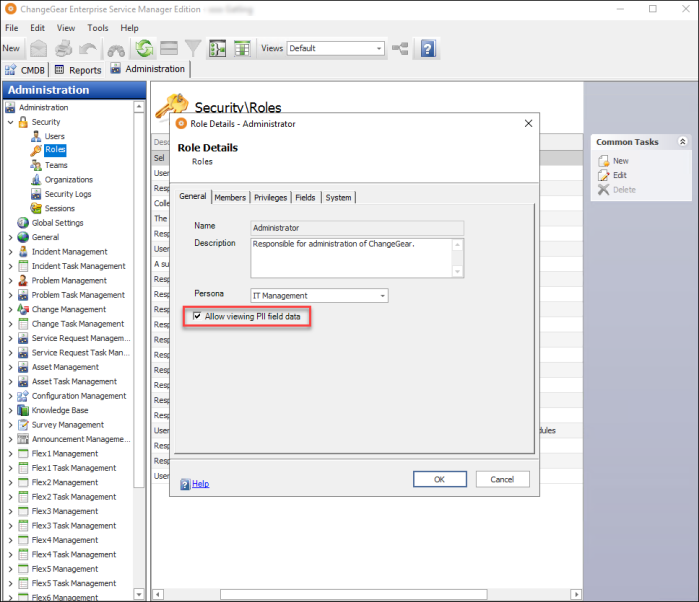Click the undo arrow toolbar icon

(x=88, y=49)
